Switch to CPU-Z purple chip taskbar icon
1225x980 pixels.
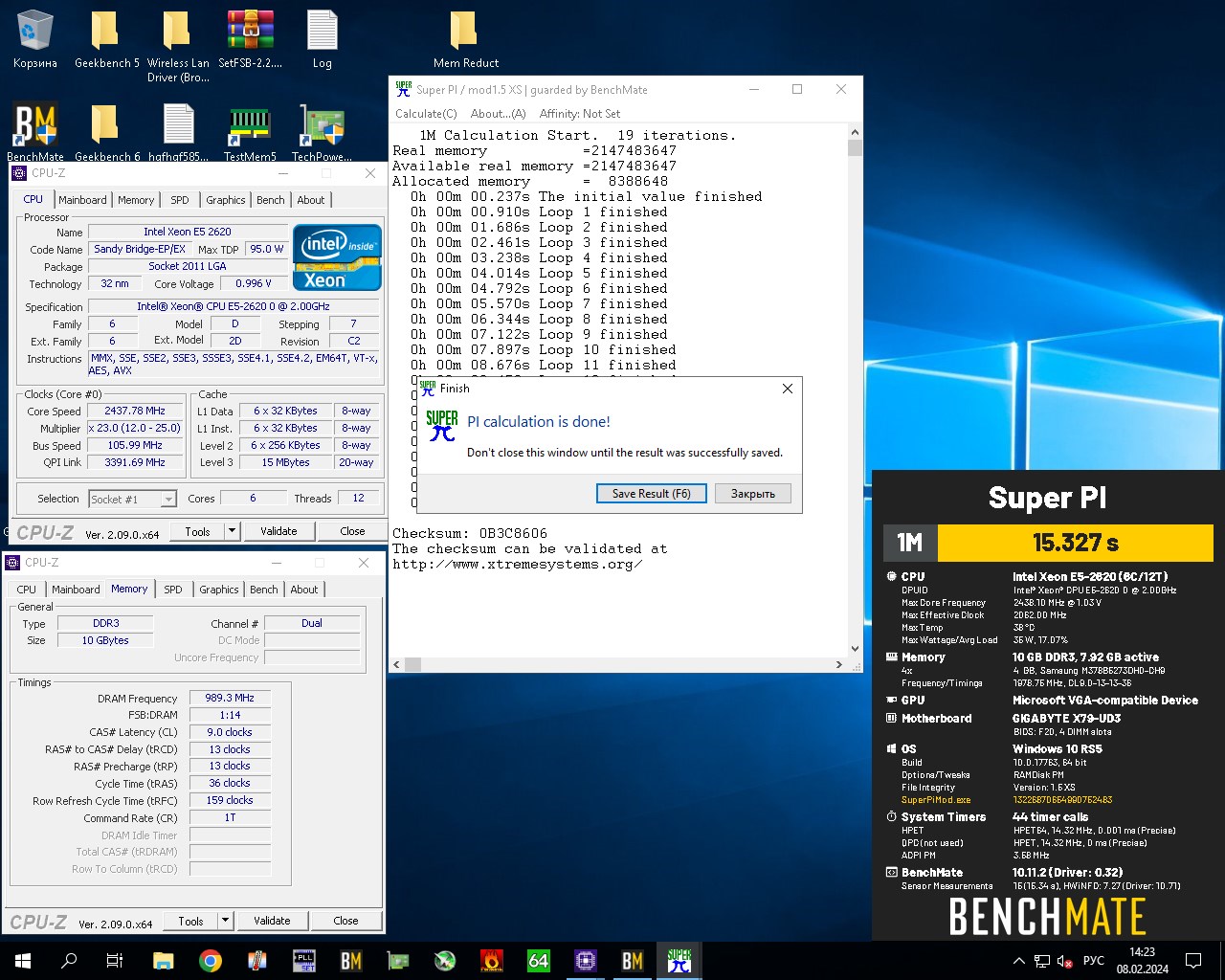pyautogui.click(x=585, y=961)
